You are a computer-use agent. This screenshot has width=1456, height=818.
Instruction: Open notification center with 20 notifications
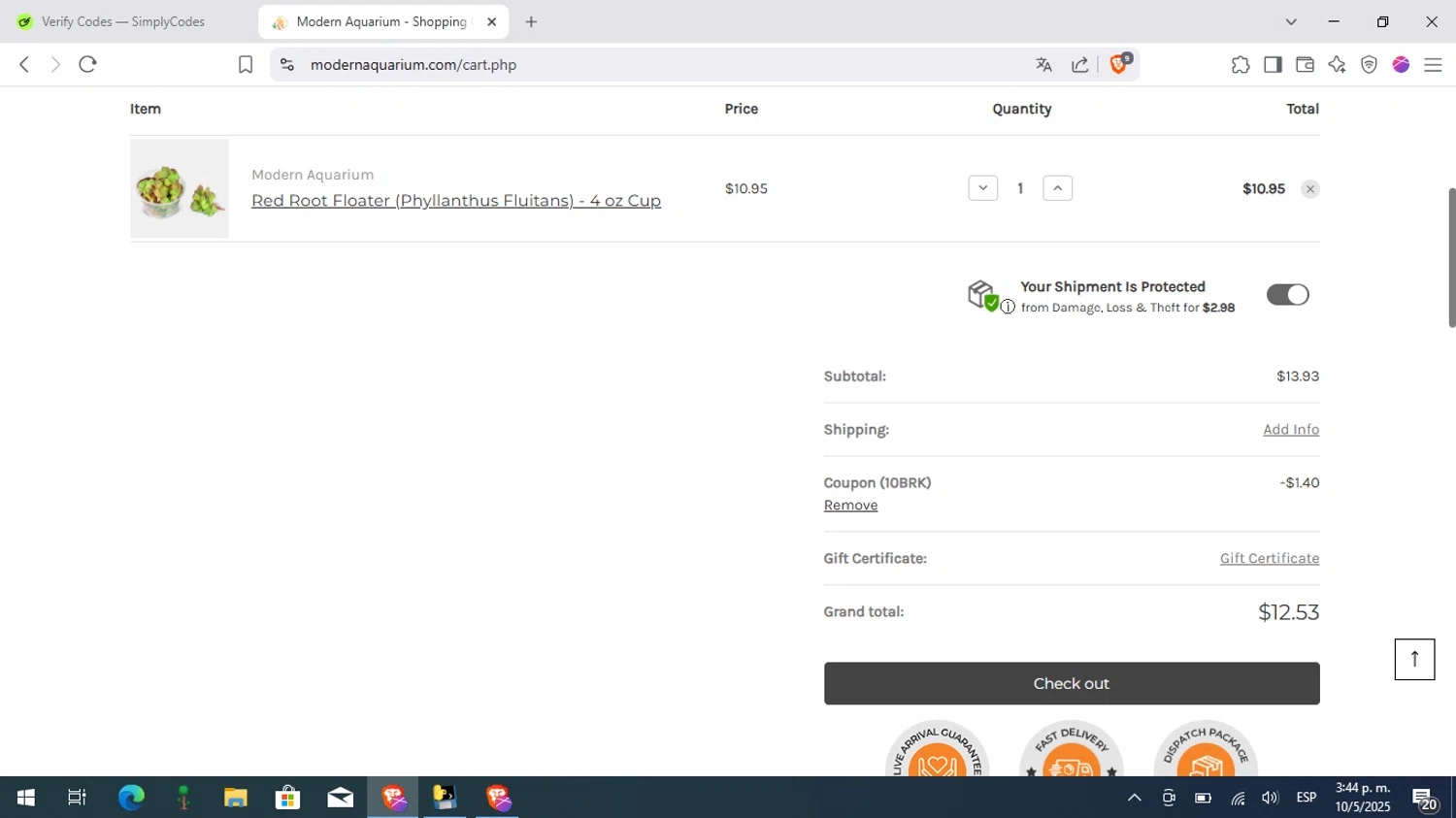point(1425,800)
